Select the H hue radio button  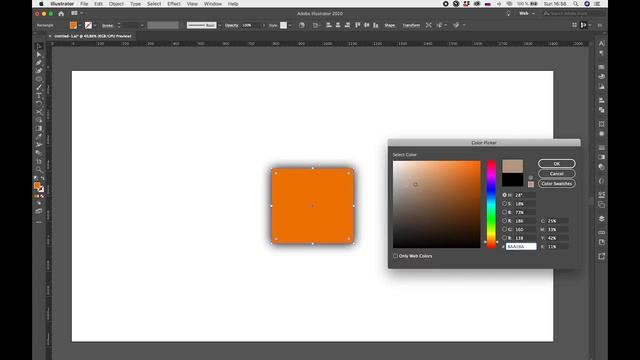pos(504,195)
